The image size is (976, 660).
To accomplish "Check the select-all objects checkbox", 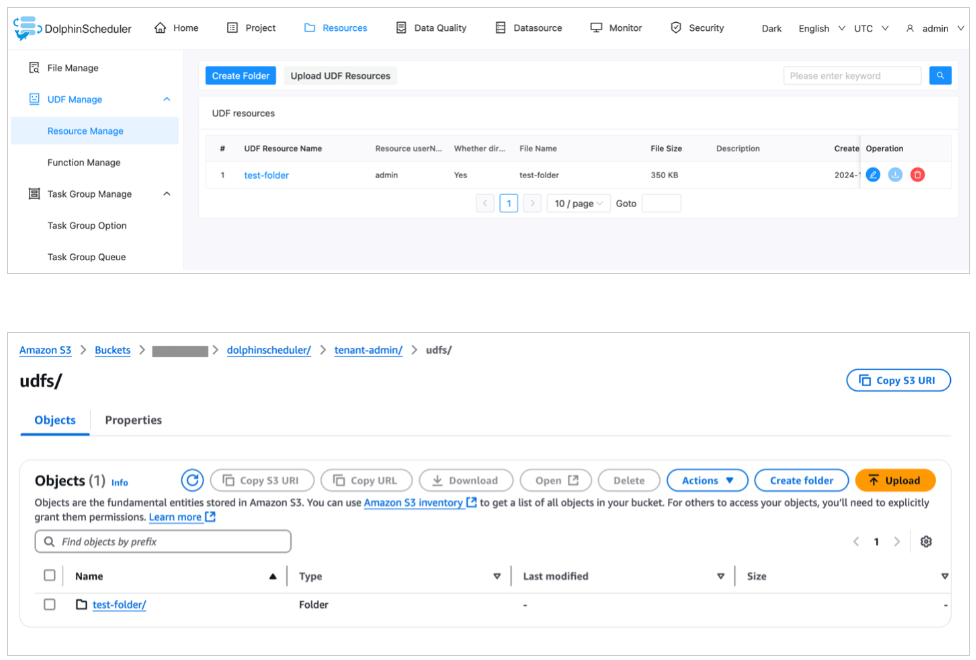I will 50,576.
